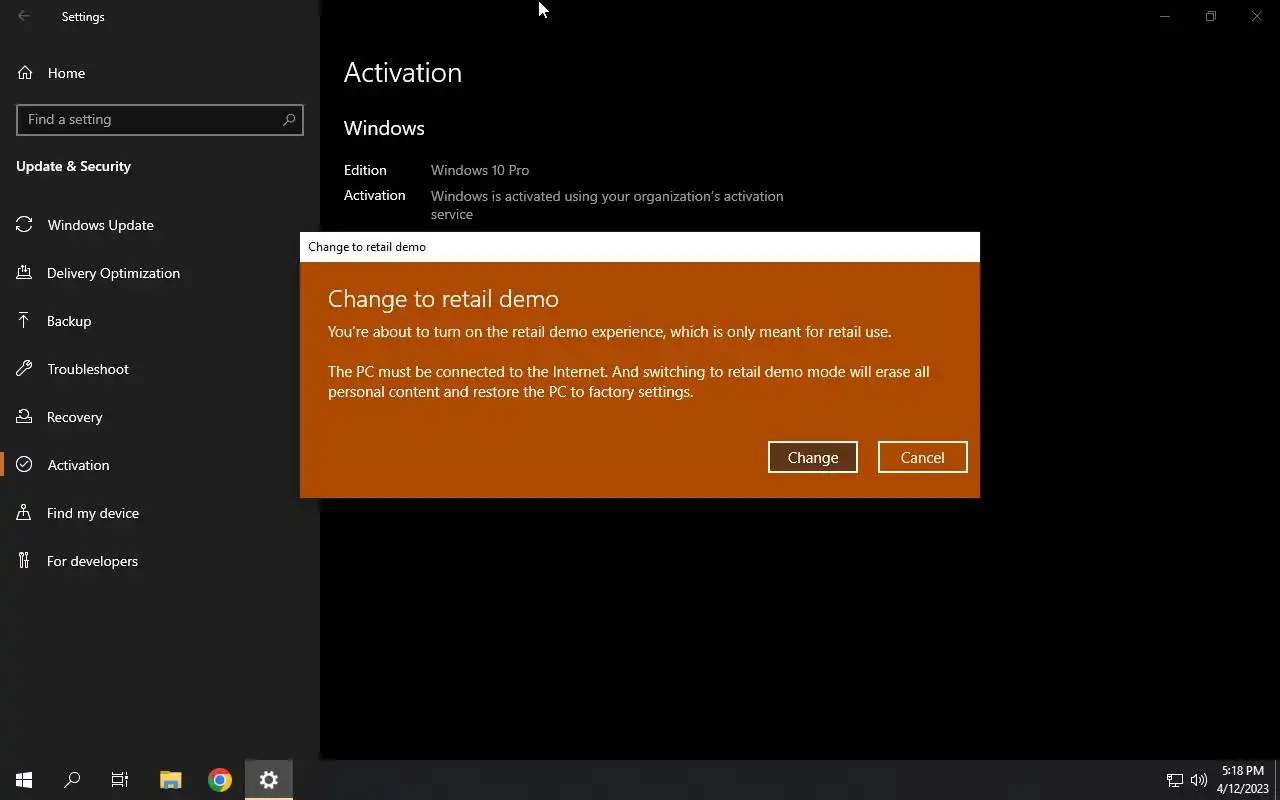Open For developers page
1280x800 pixels.
coord(160,561)
